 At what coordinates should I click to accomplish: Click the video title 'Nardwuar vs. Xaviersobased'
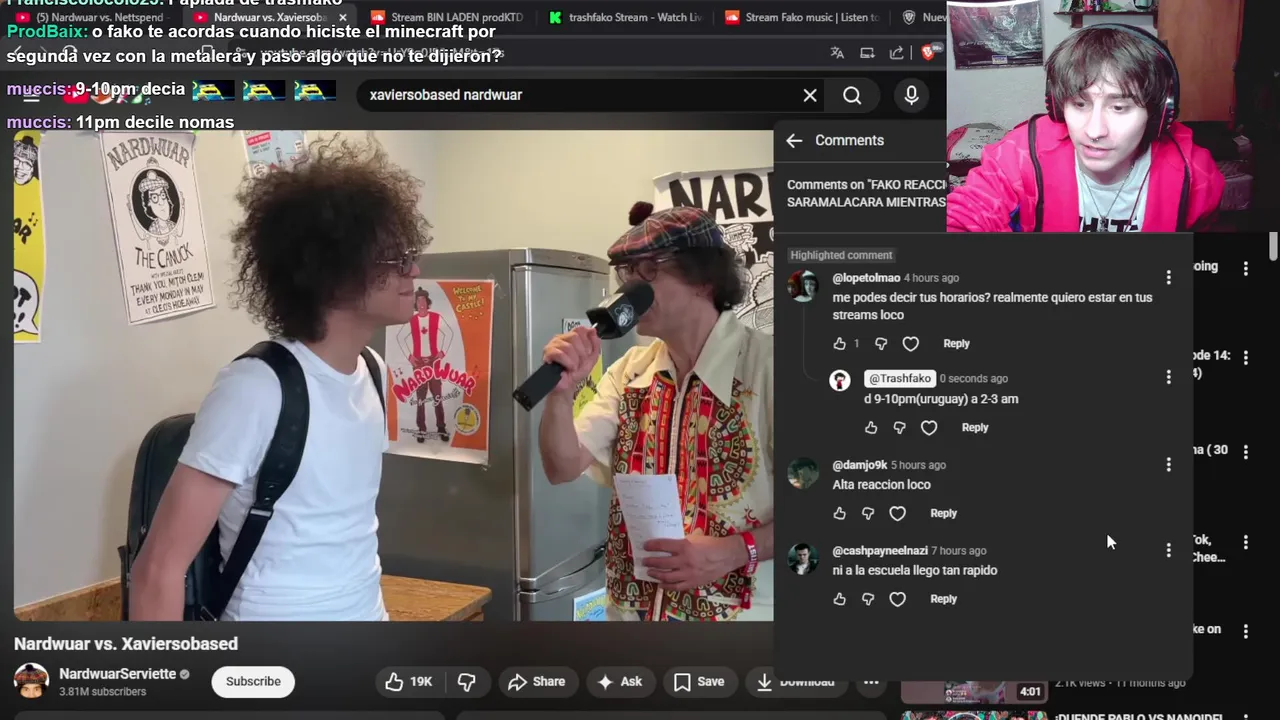tap(126, 644)
